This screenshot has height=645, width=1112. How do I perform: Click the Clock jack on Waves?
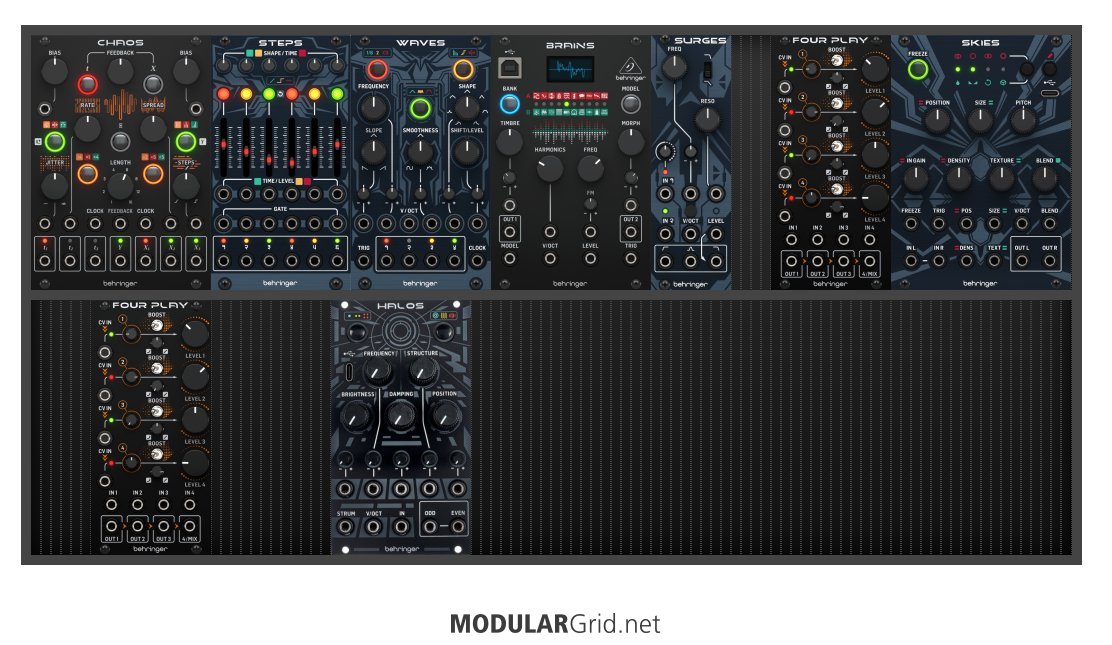(x=477, y=260)
